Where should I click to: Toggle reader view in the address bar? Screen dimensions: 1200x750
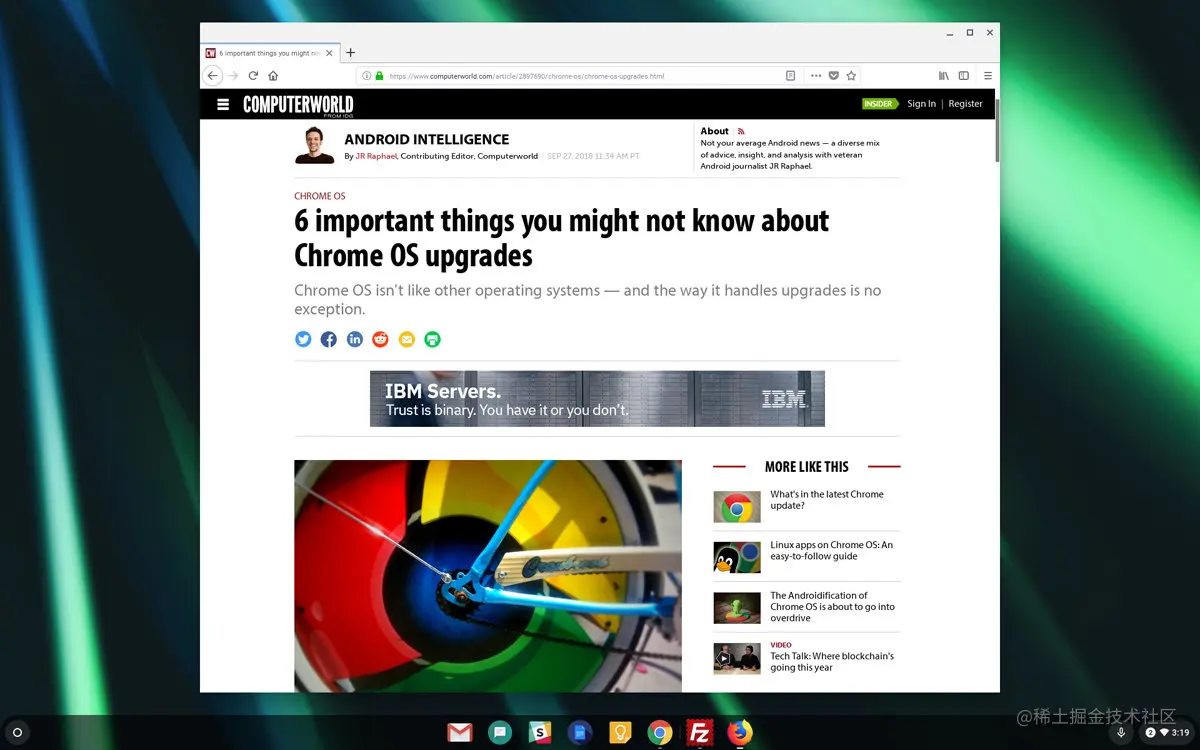coord(790,76)
